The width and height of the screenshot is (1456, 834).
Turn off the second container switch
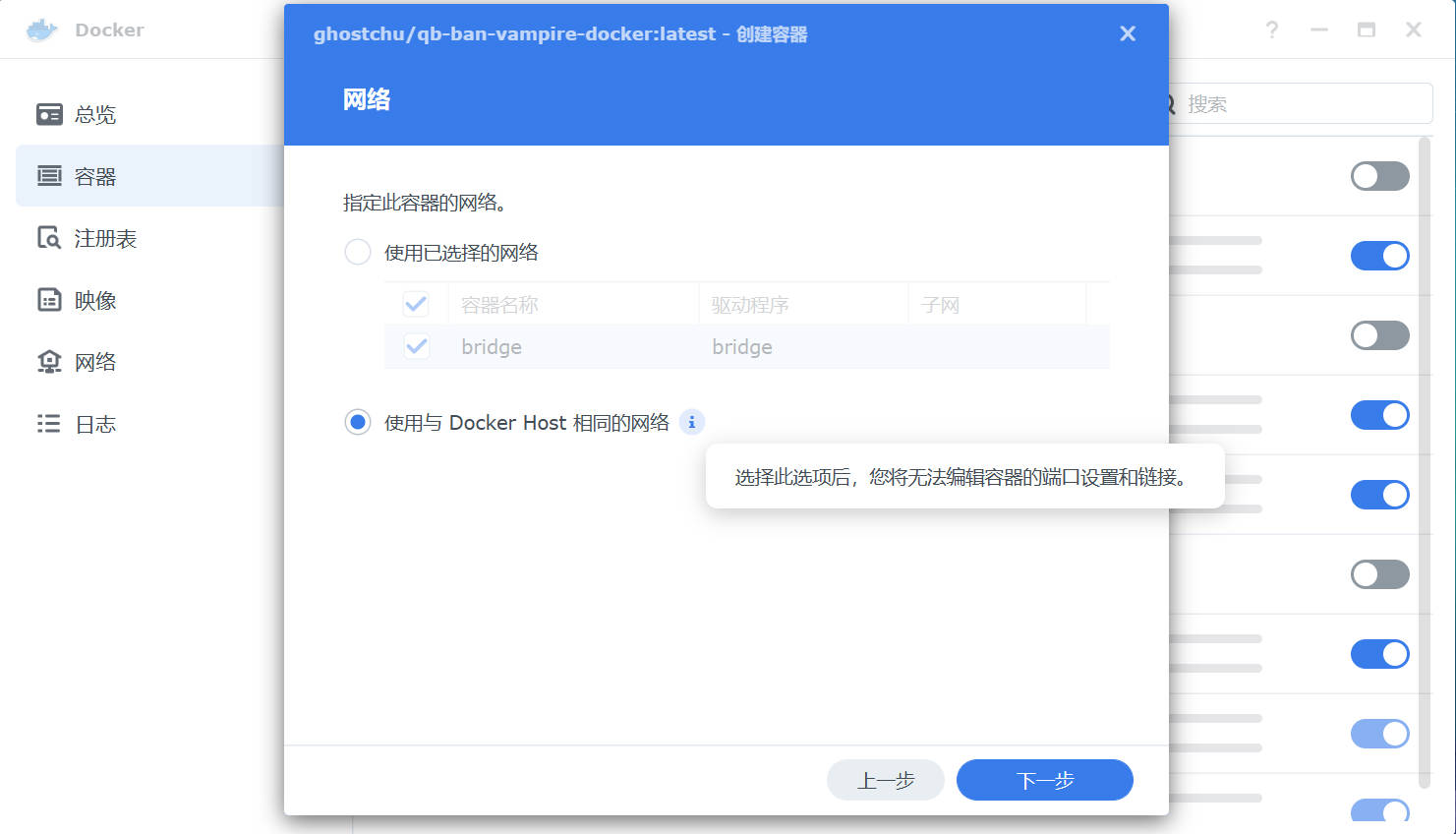(x=1380, y=256)
